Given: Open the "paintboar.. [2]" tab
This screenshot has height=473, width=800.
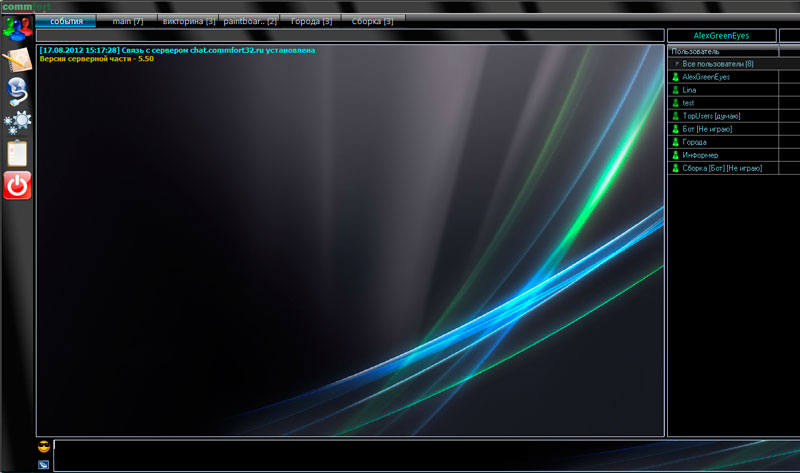Looking at the screenshot, I should tap(250, 21).
